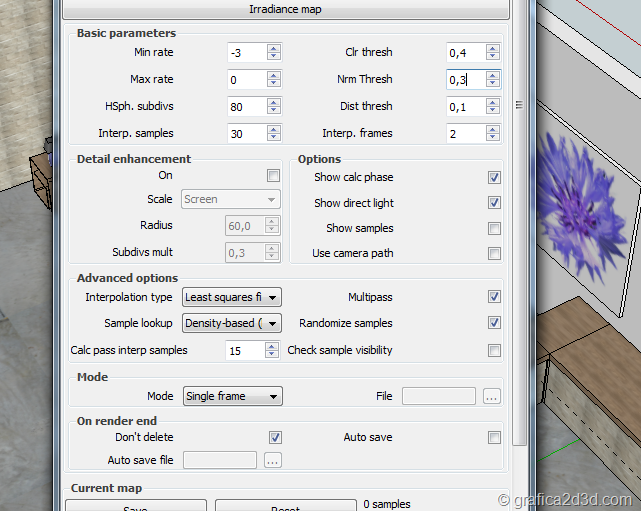Uncheck Show calc phase option
Image resolution: width=641 pixels, height=511 pixels.
tap(494, 177)
